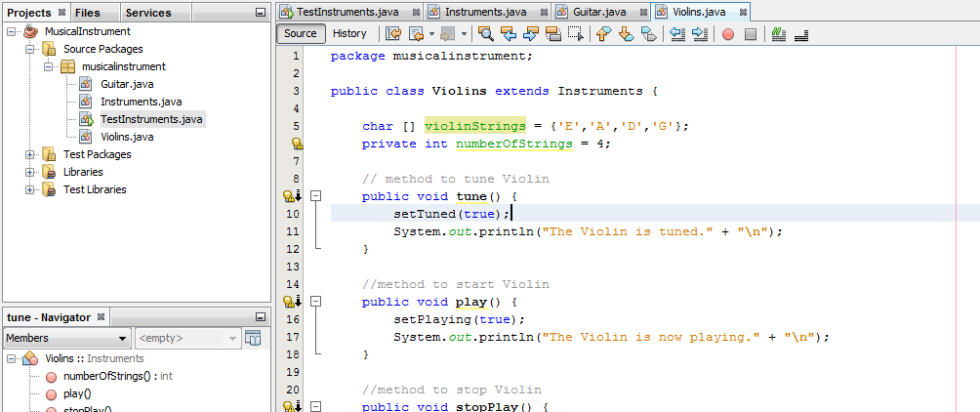Image resolution: width=980 pixels, height=412 pixels.
Task: Select the Source view toggle button
Action: [x=300, y=33]
